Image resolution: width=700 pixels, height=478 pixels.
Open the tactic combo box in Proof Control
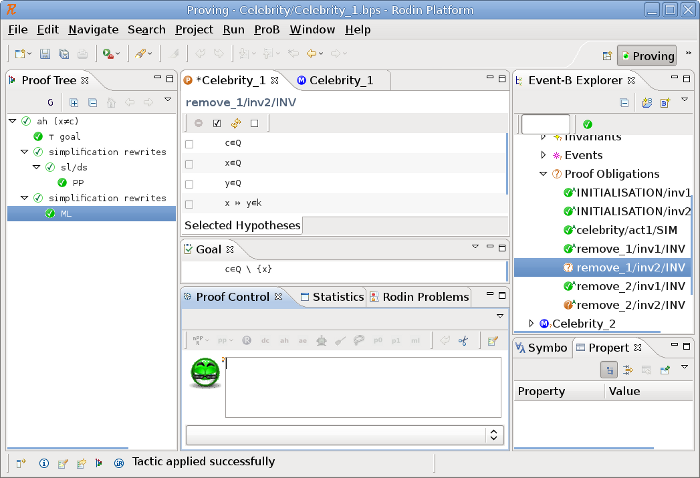click(x=492, y=435)
